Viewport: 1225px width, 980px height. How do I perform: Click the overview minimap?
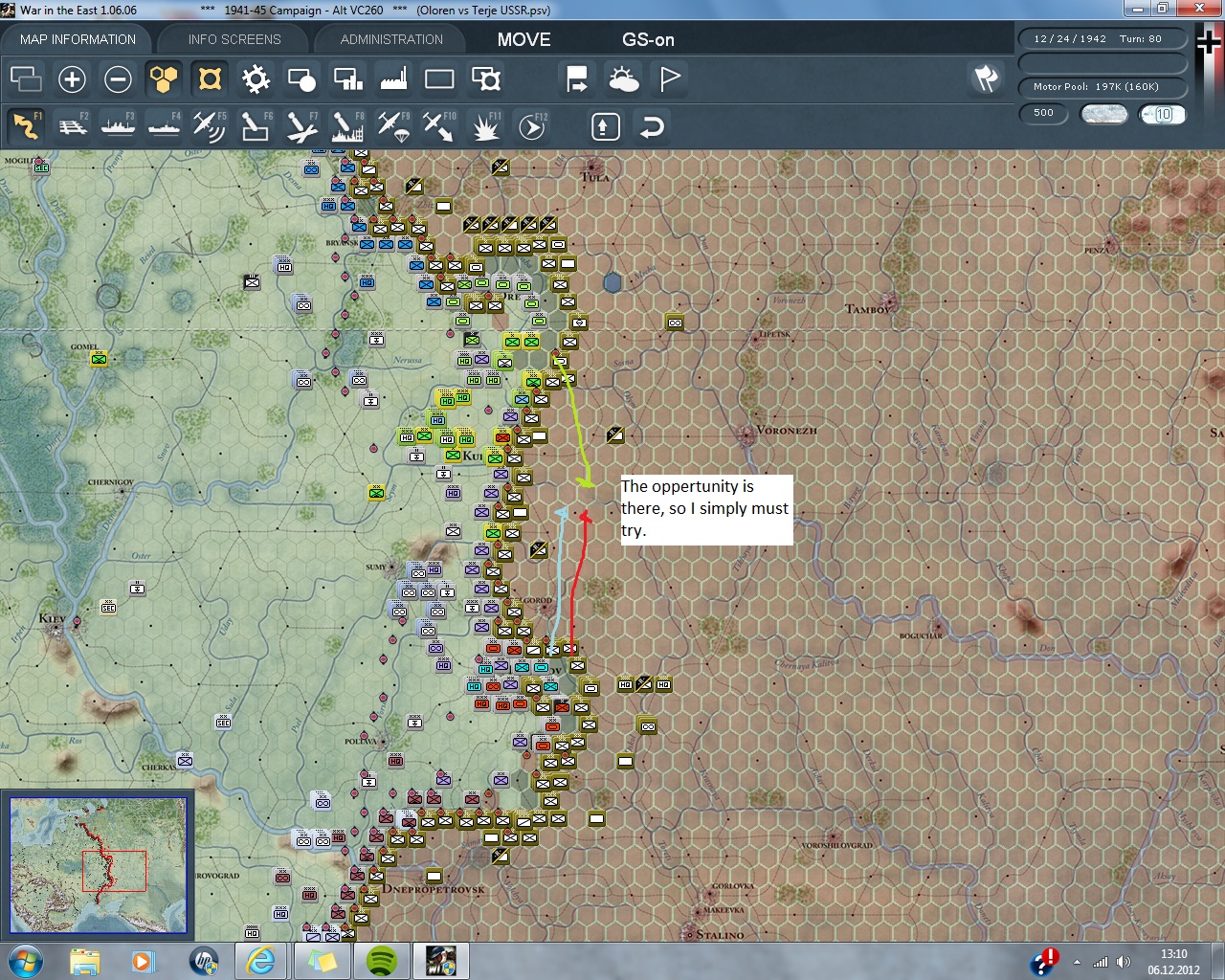[x=98, y=865]
